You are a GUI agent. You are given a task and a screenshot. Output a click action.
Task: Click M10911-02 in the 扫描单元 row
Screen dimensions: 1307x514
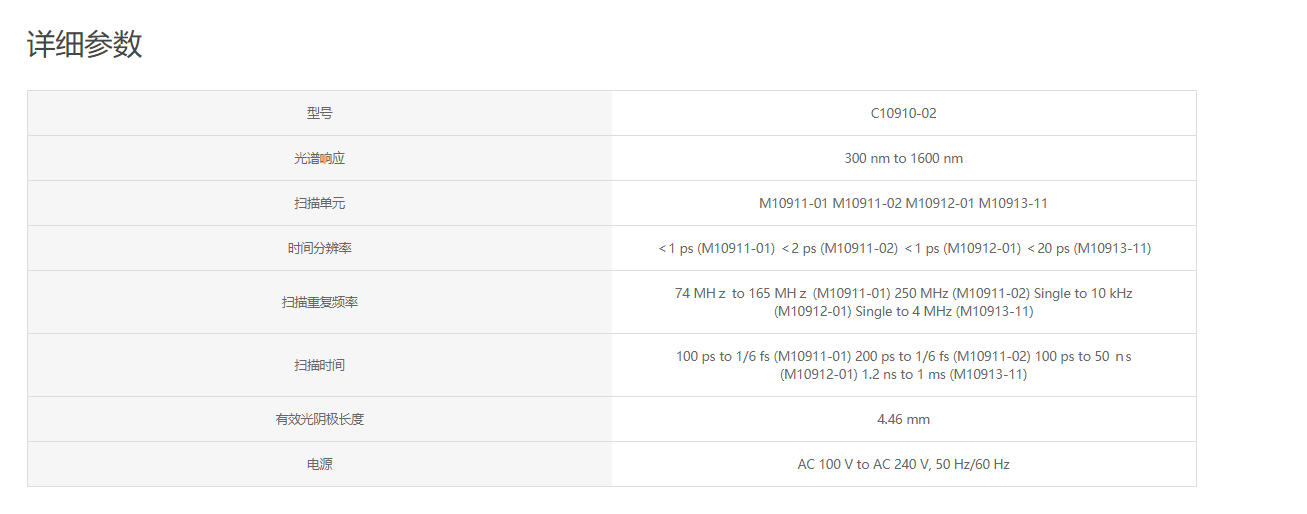[x=867, y=203]
